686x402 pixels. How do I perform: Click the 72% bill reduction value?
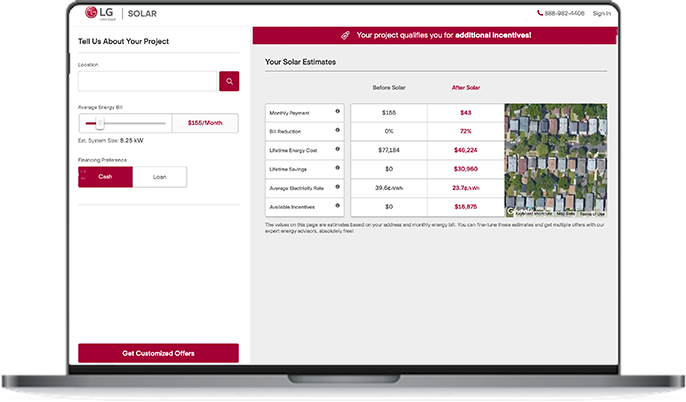pyautogui.click(x=466, y=131)
